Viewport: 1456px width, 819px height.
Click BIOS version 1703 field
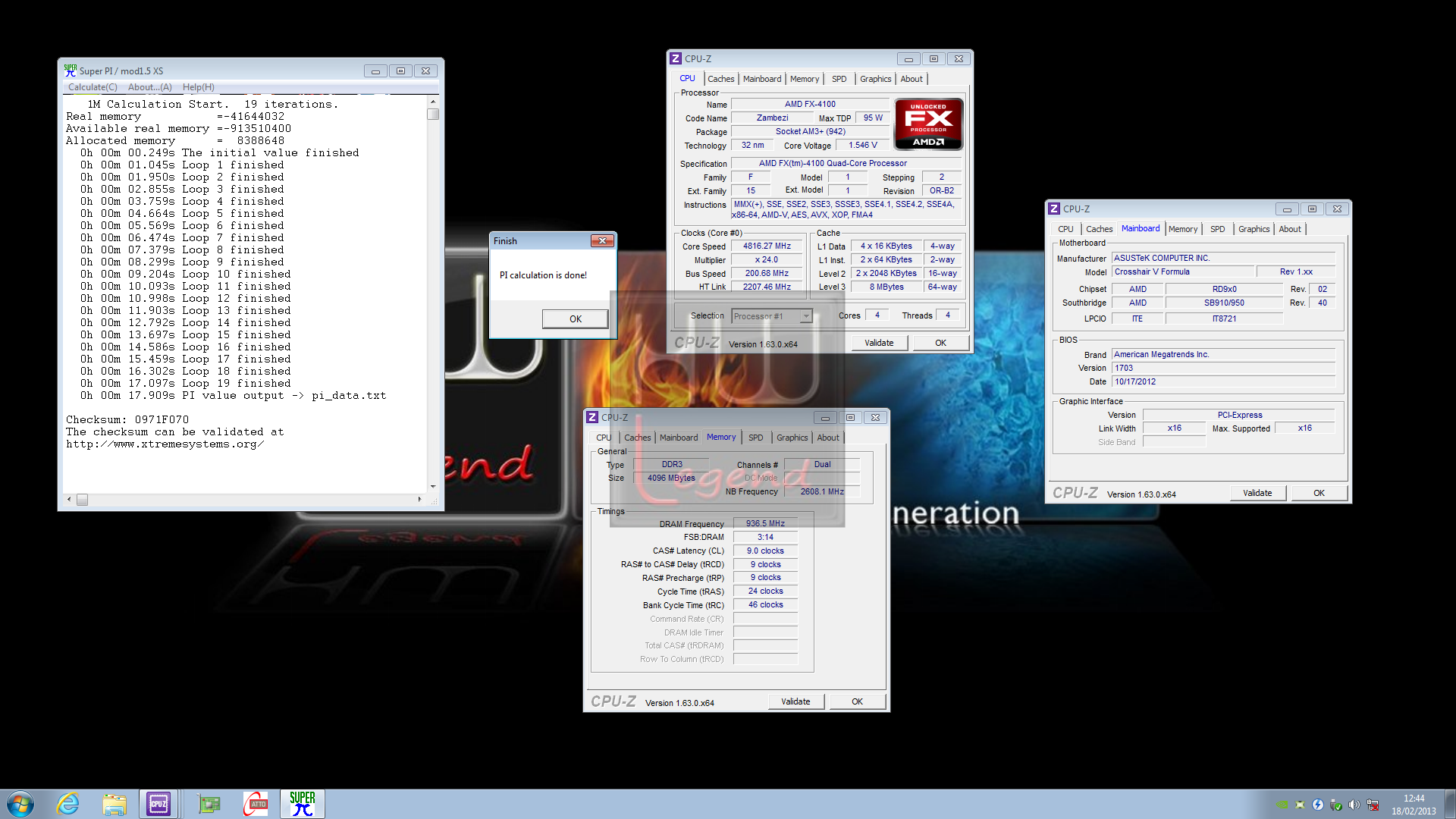click(1223, 368)
